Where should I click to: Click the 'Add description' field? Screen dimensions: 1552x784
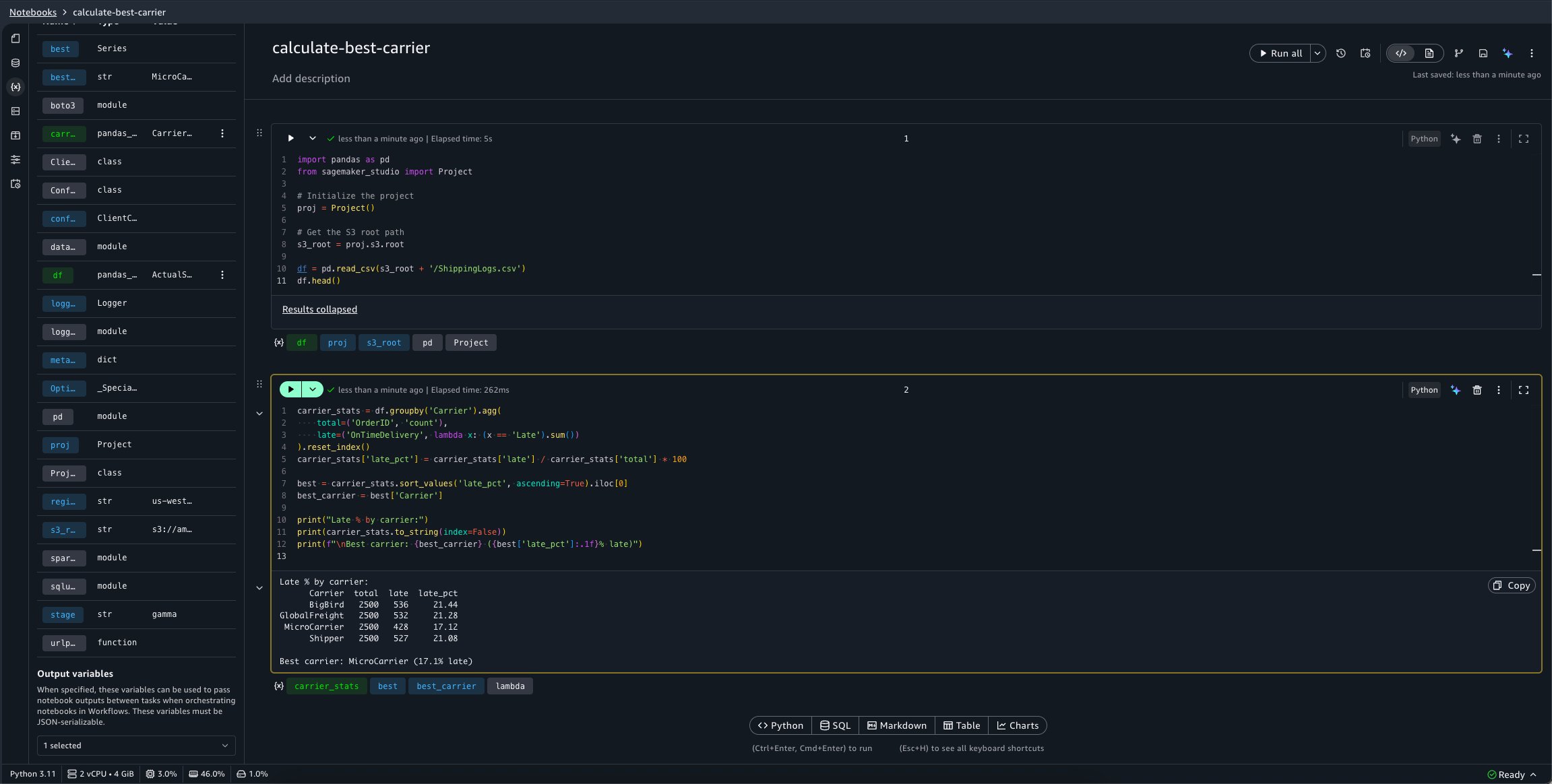coord(311,78)
